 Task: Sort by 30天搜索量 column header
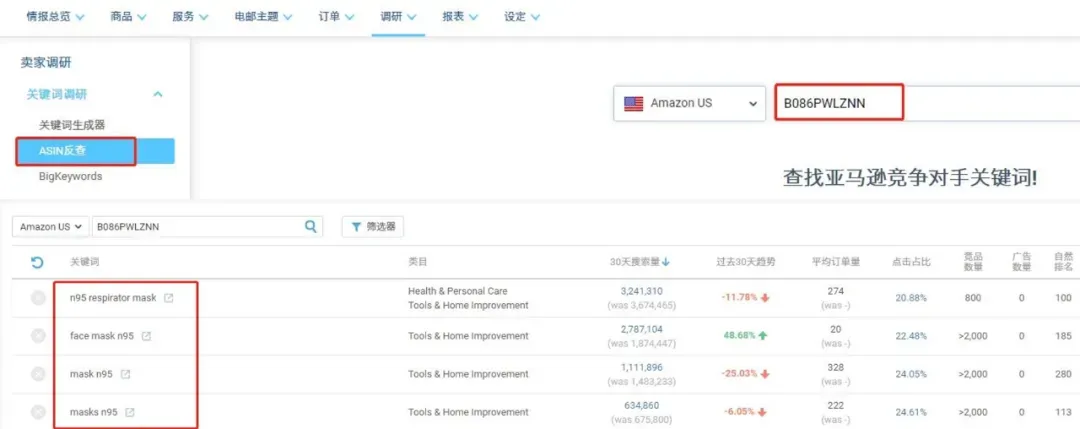click(640, 262)
